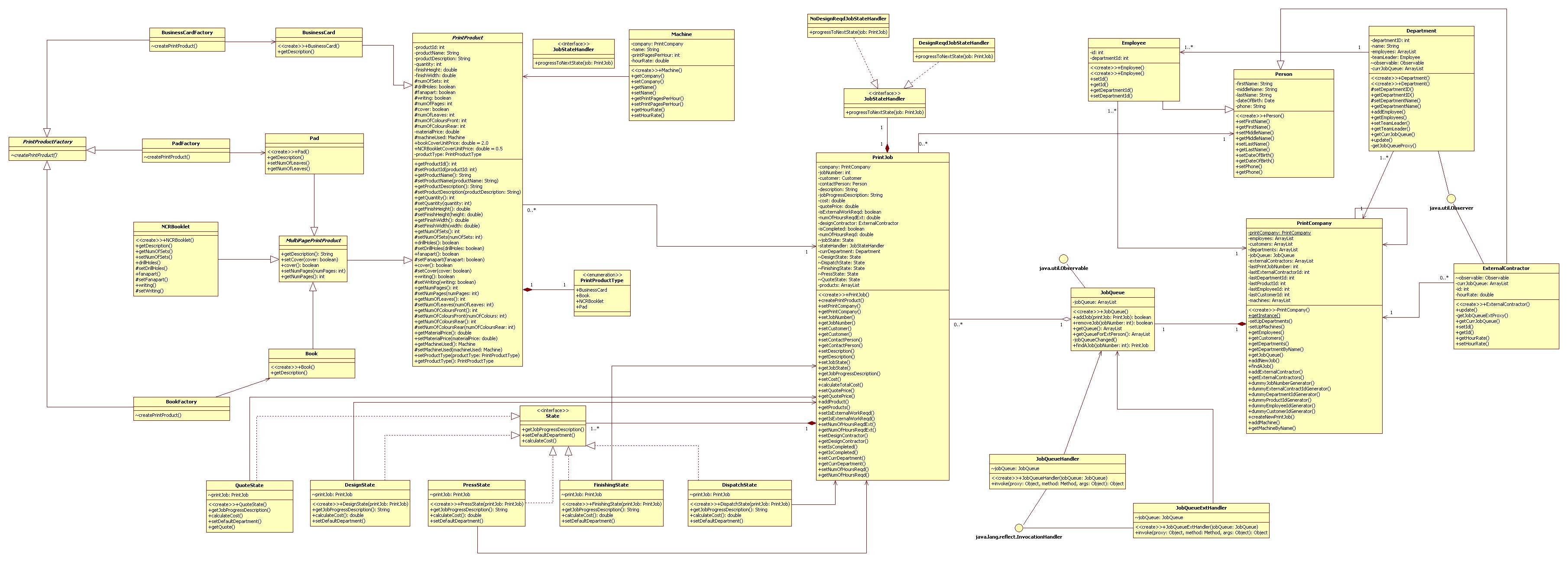Click the java.util.Observer interface circle
The width and height of the screenshot is (1568, 562).
pyautogui.click(x=1451, y=198)
